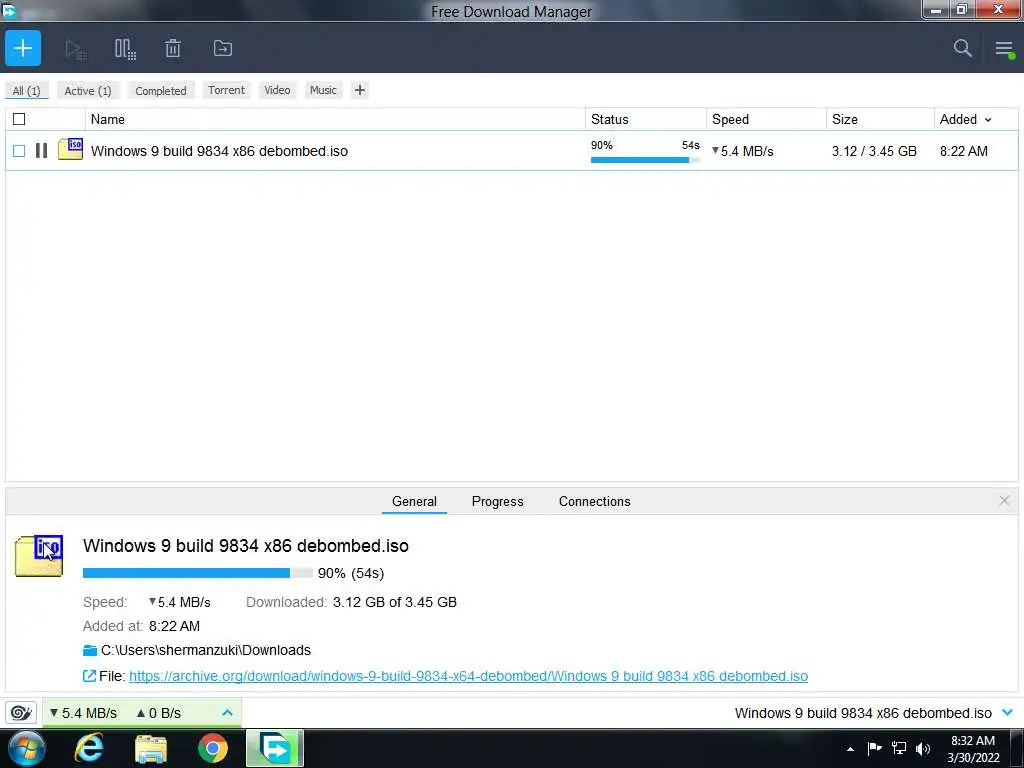Screen dimensions: 1024x768
Task: Click app icon in title bar
Action: pyautogui.click(x=8, y=10)
